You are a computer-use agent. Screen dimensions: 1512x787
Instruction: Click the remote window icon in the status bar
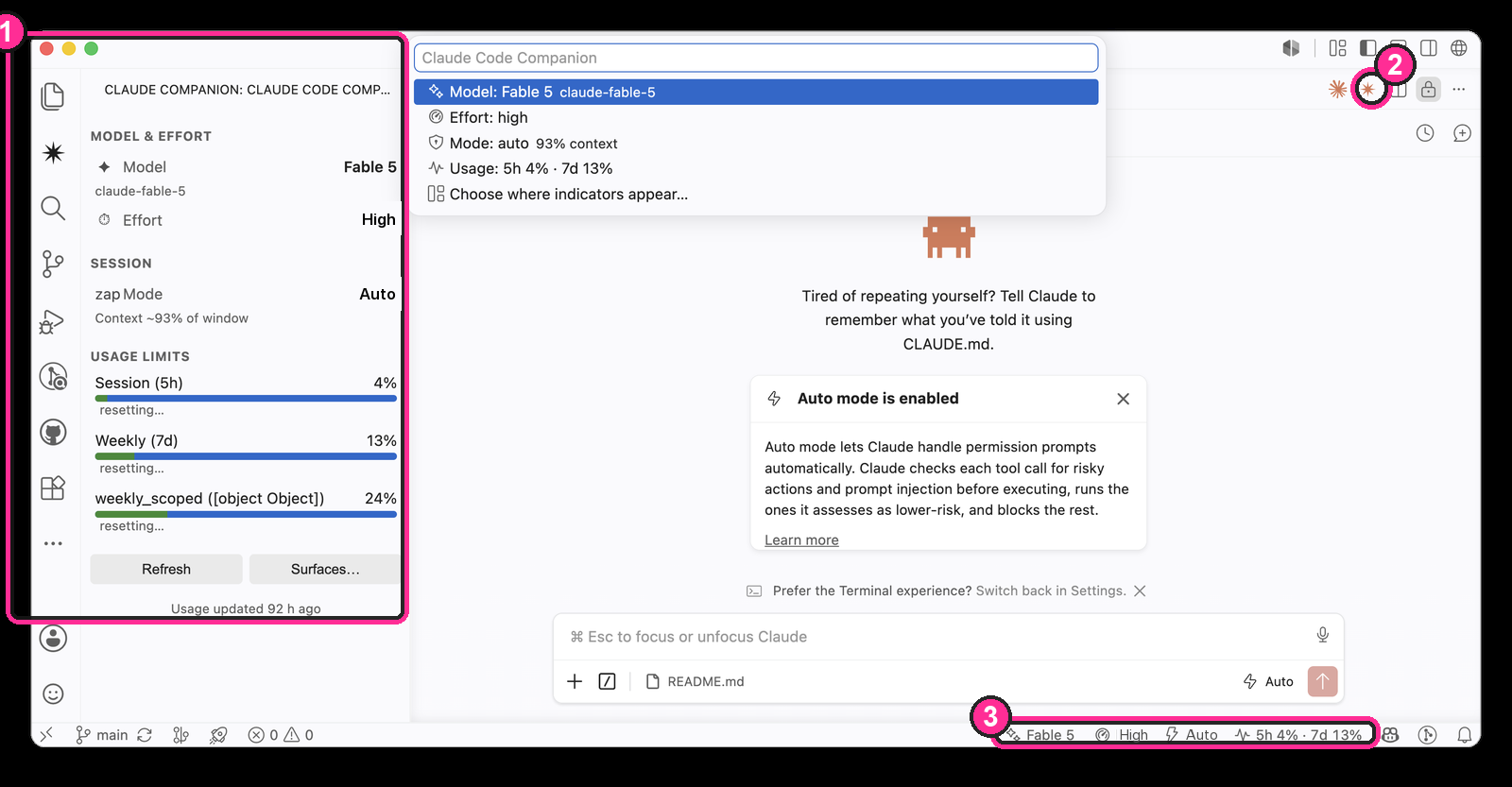tap(46, 735)
